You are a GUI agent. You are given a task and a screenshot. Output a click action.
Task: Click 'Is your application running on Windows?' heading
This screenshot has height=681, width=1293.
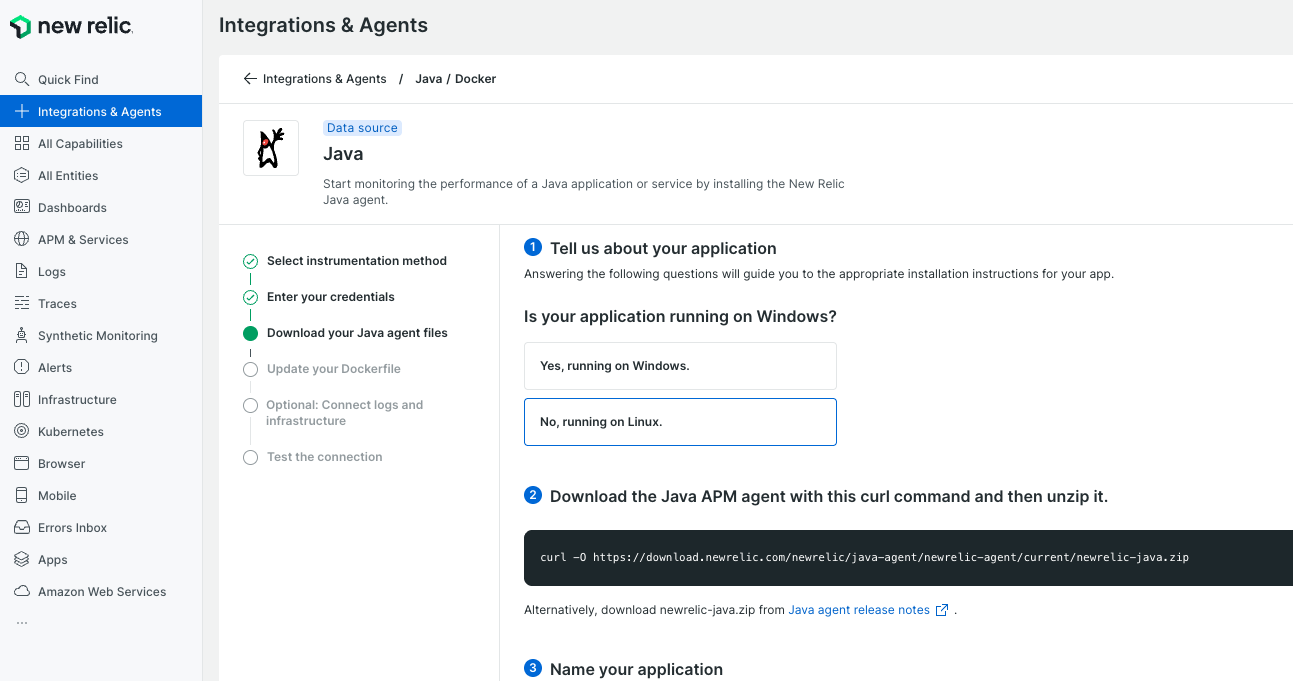tap(680, 317)
